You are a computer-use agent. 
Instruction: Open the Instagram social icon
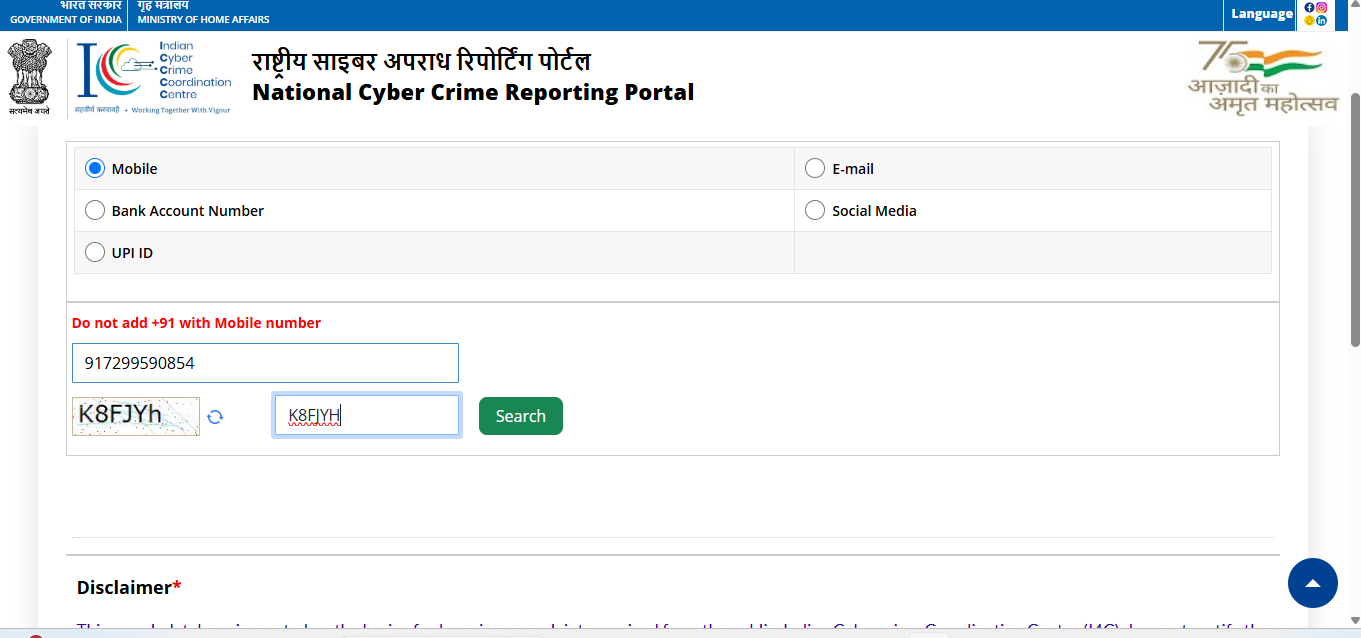click(x=1321, y=7)
